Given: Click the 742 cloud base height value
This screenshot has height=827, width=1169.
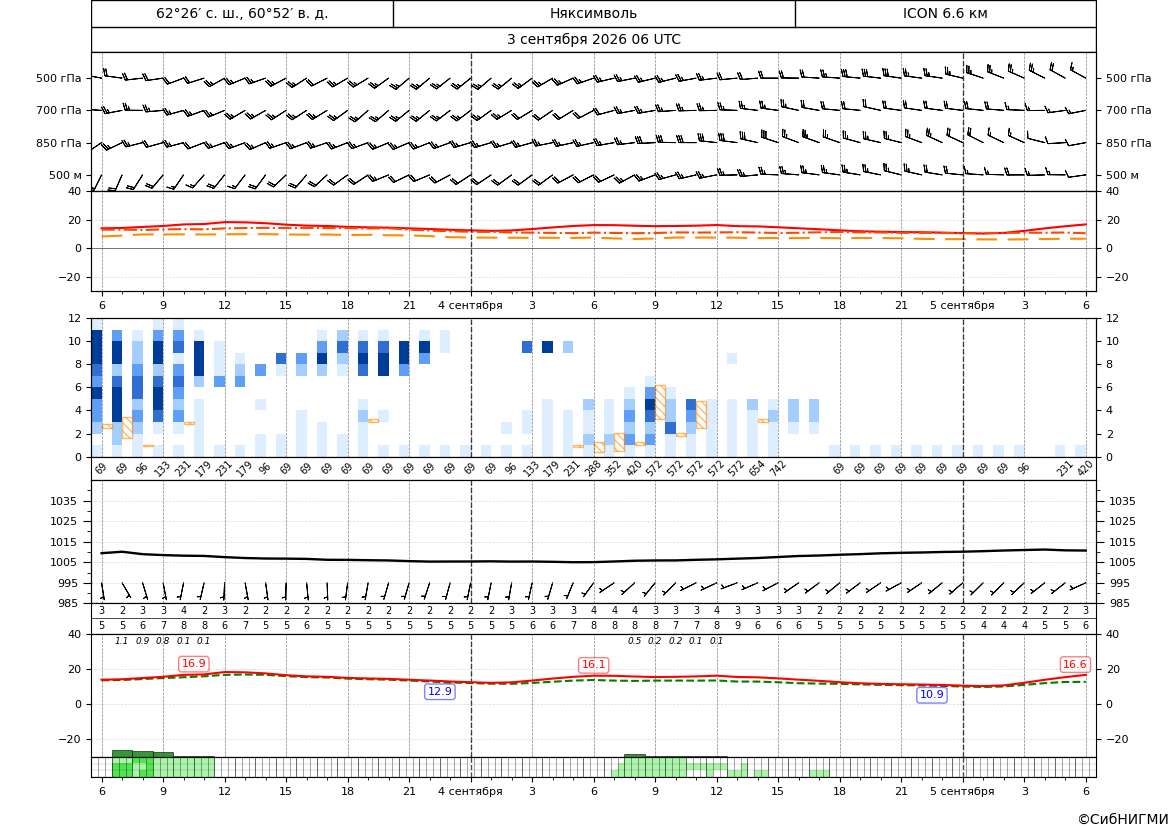Looking at the screenshot, I should [x=778, y=468].
